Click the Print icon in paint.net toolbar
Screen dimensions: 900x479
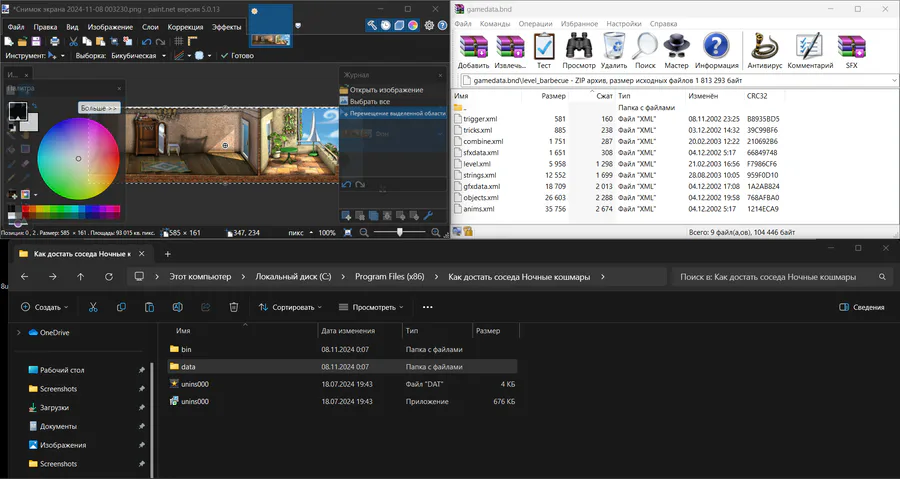[55, 41]
